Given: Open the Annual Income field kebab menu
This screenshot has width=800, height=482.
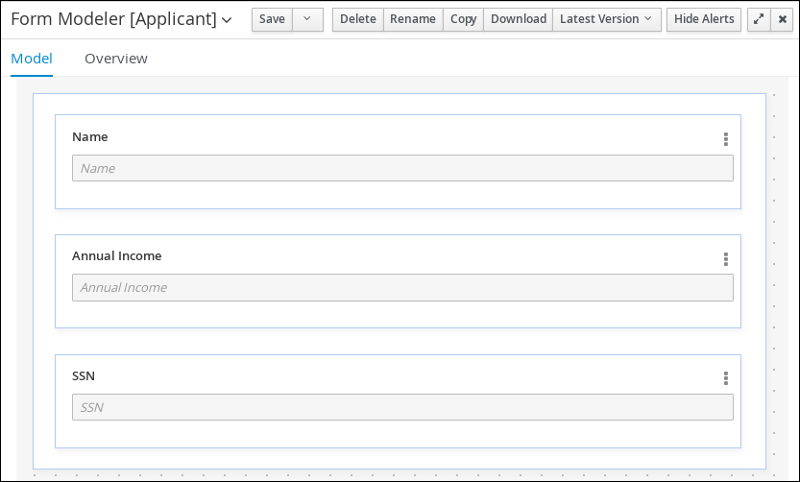Looking at the screenshot, I should tap(726, 259).
